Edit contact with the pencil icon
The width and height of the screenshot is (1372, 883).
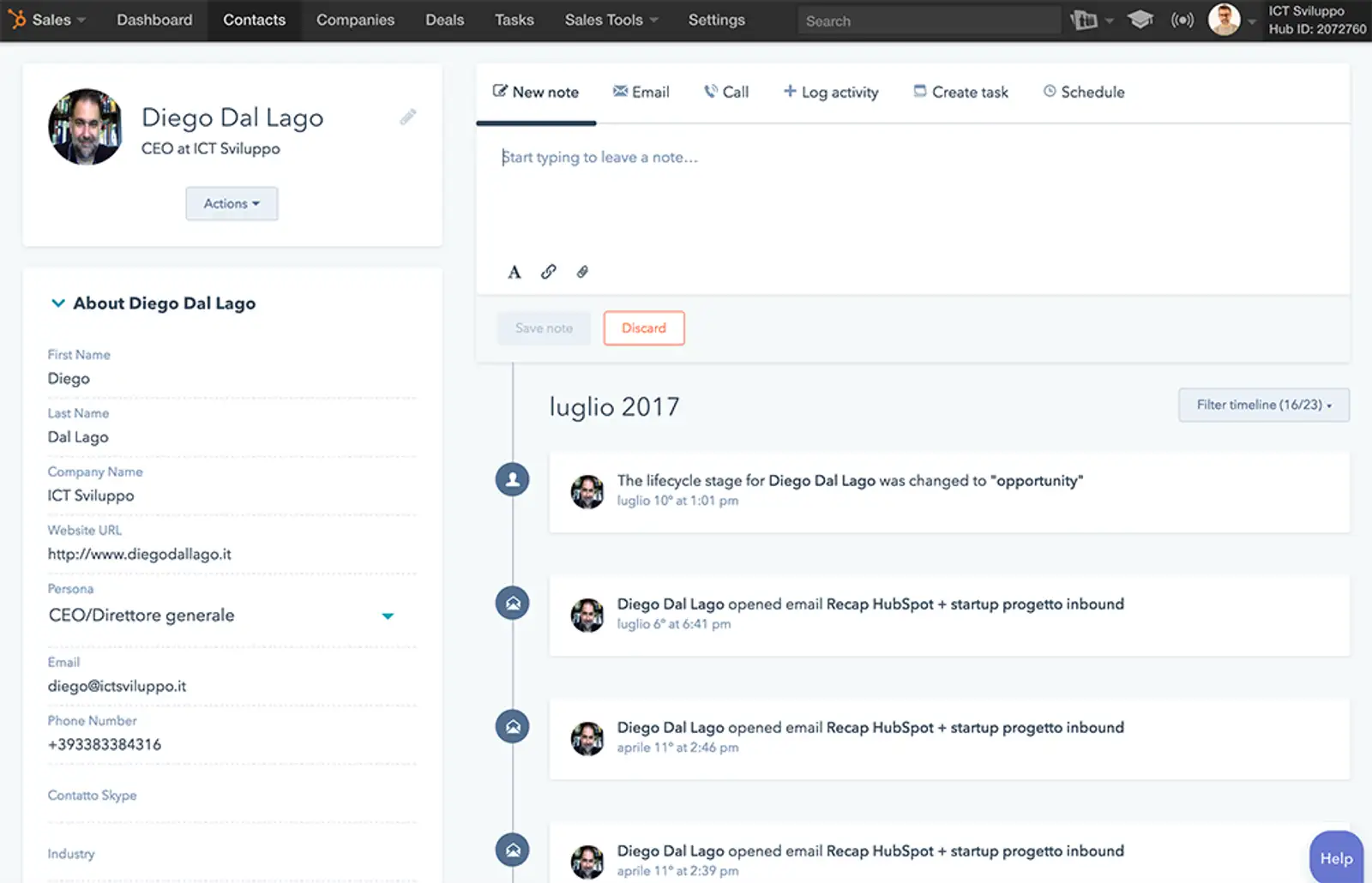408,117
